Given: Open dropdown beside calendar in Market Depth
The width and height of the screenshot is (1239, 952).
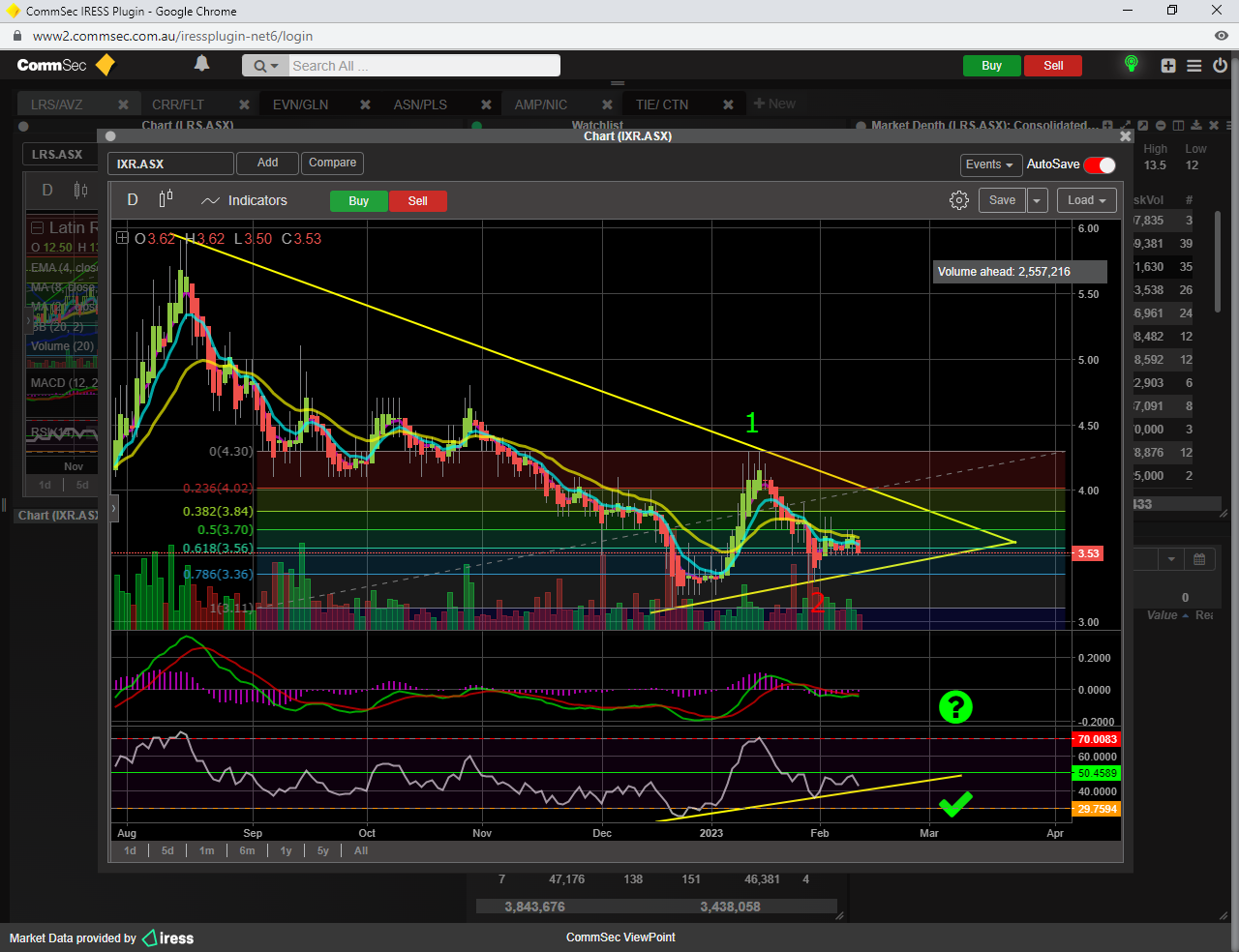Looking at the screenshot, I should (1172, 559).
